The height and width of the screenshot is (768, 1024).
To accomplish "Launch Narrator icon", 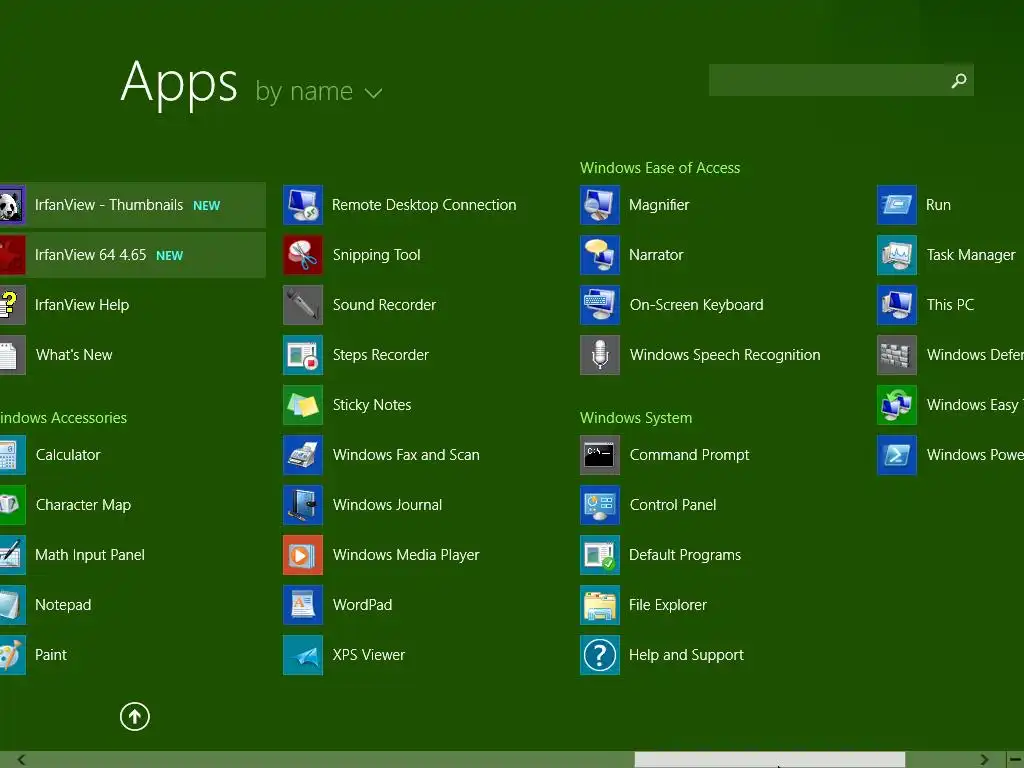I will click(x=600, y=255).
